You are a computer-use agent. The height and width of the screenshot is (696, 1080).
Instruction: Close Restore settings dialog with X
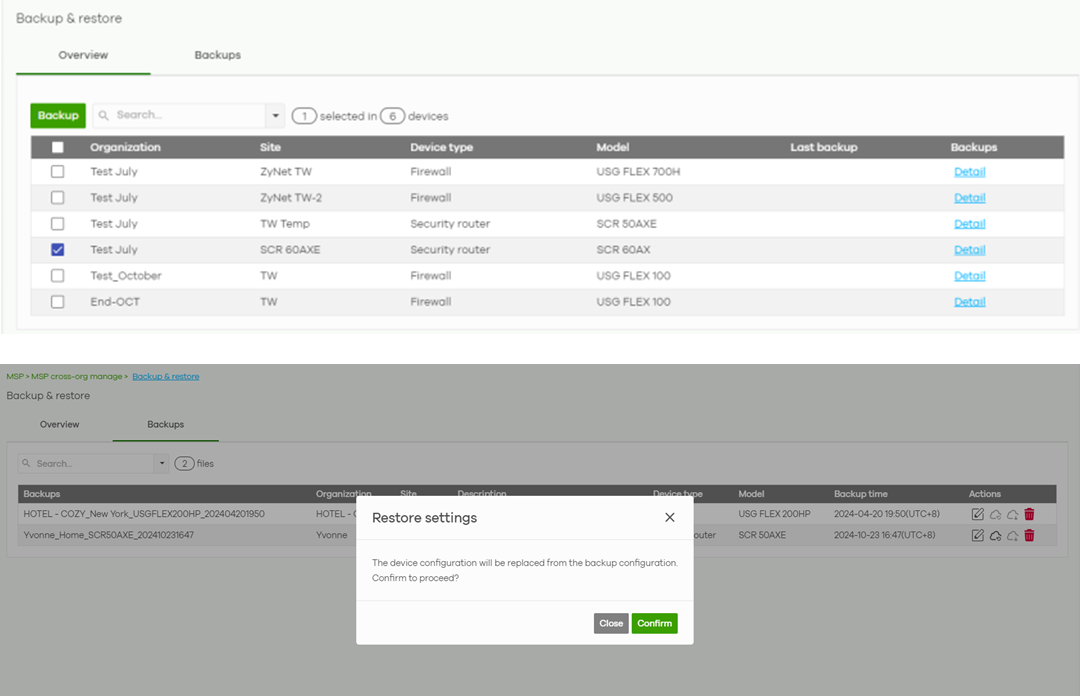[x=669, y=518]
